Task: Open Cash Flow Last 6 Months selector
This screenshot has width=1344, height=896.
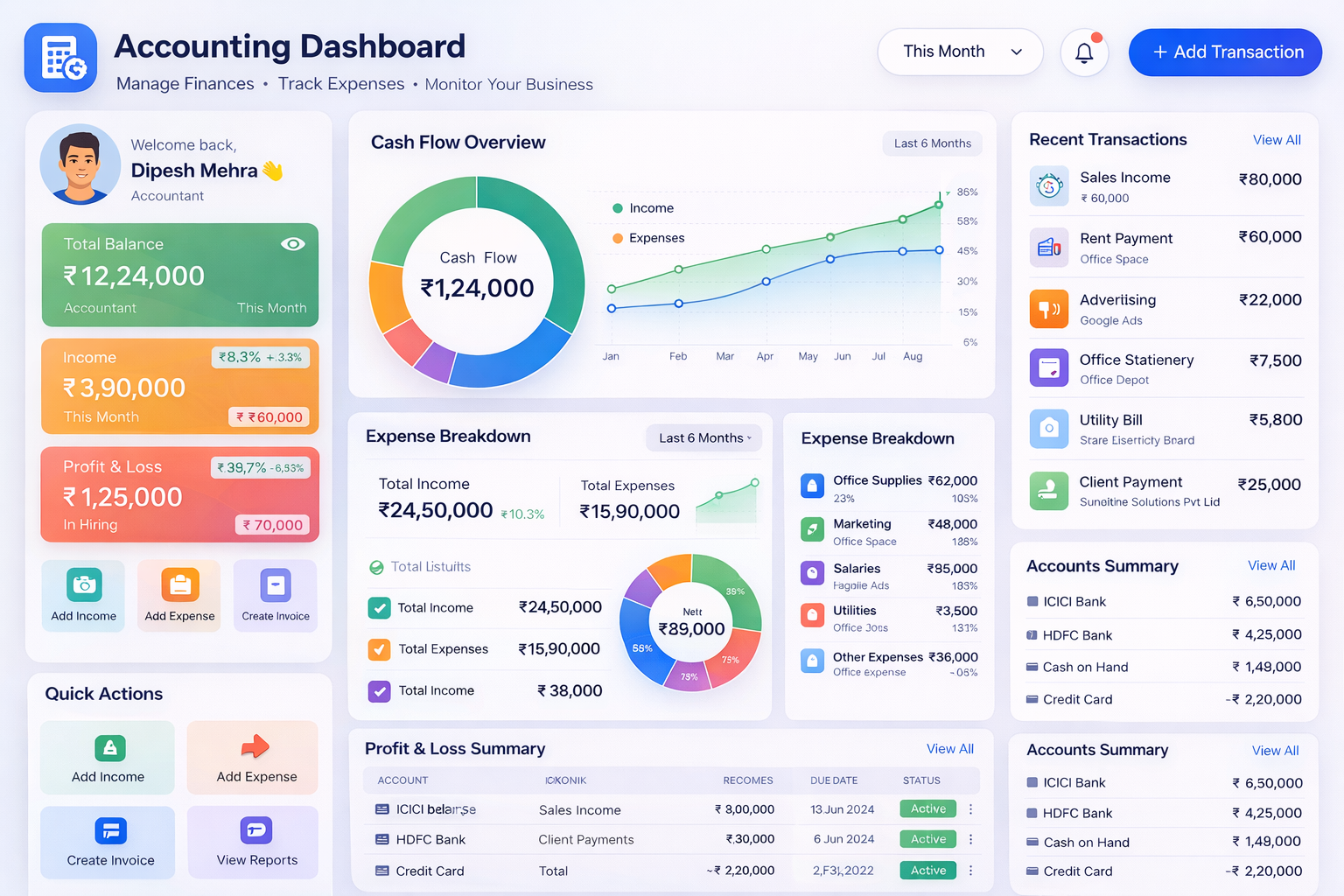Action: pos(932,143)
